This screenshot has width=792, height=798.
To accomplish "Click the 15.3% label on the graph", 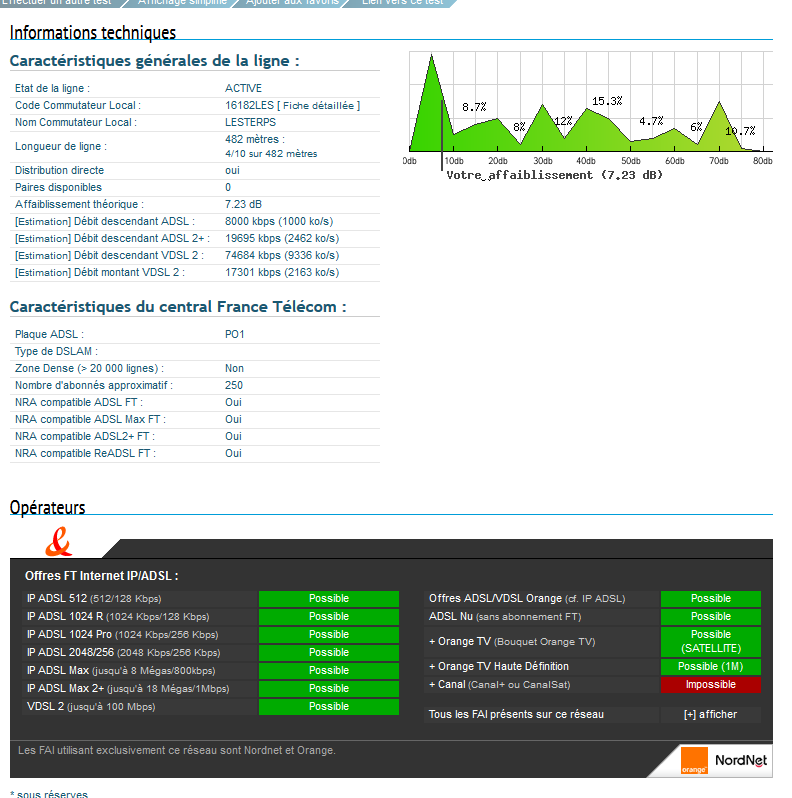I will (607, 101).
